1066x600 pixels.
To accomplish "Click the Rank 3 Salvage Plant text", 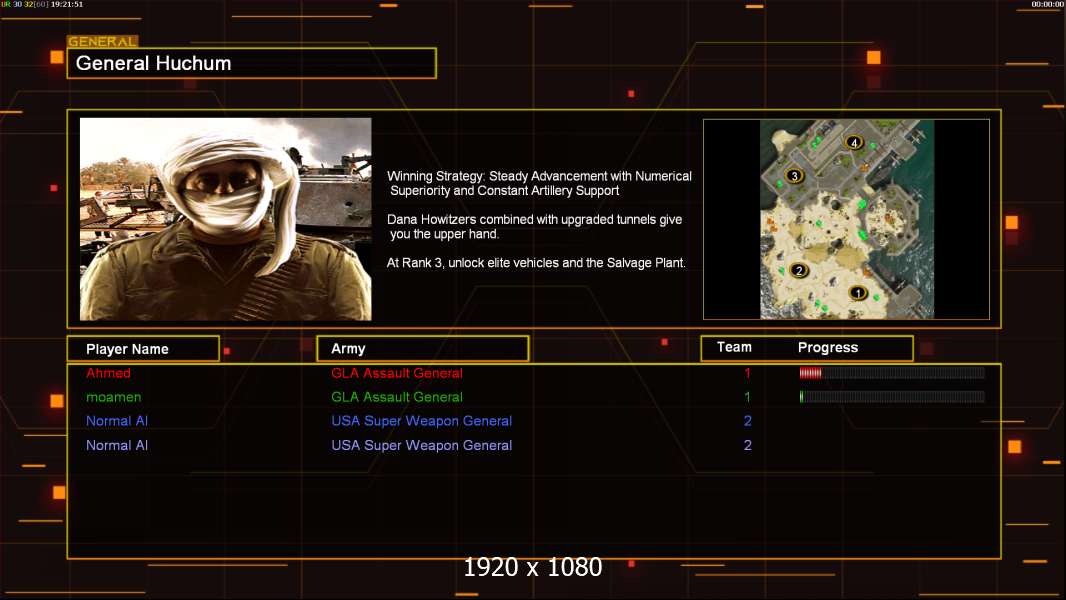I will pos(536,263).
